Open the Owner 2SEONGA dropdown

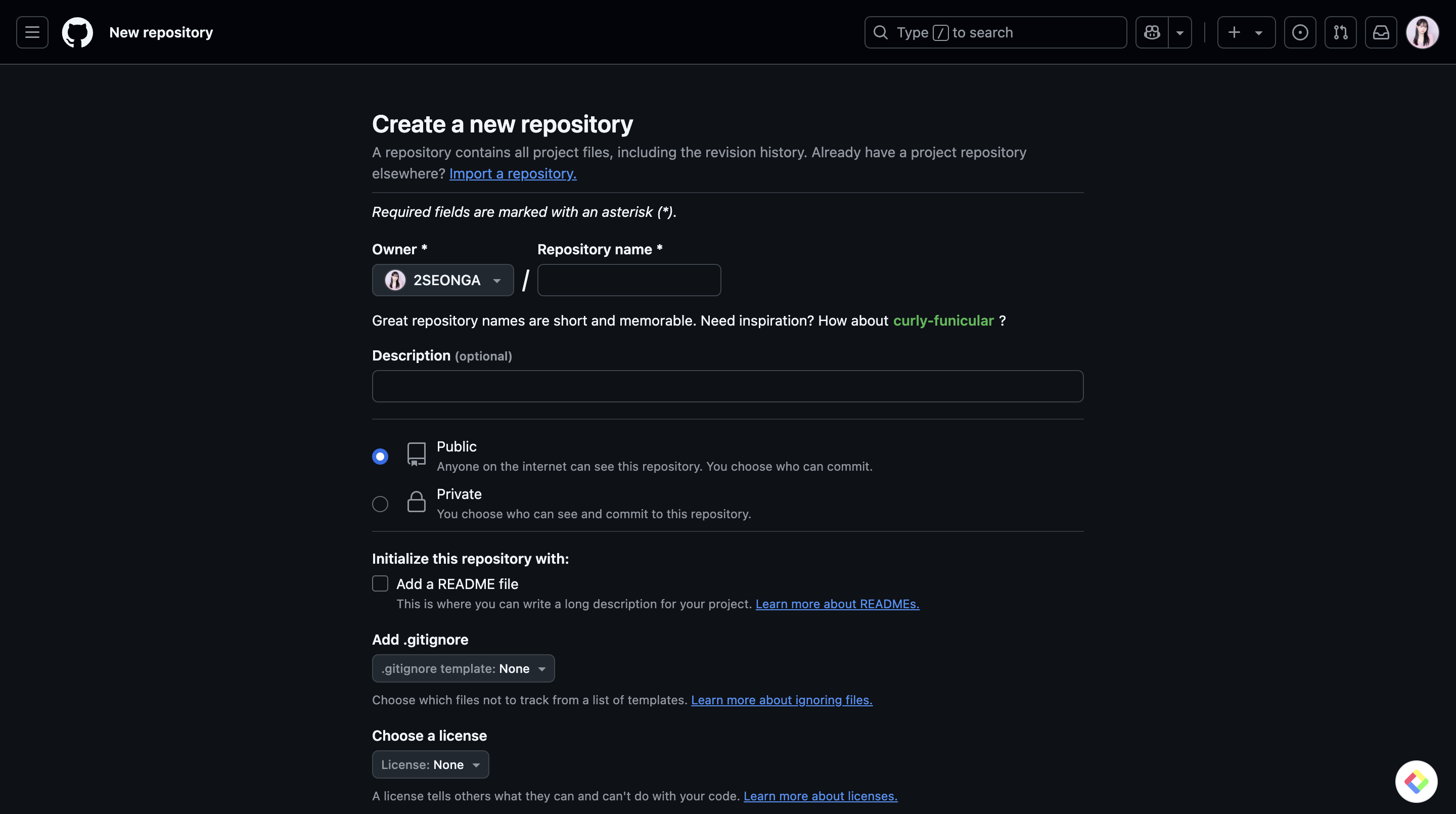tap(442, 280)
